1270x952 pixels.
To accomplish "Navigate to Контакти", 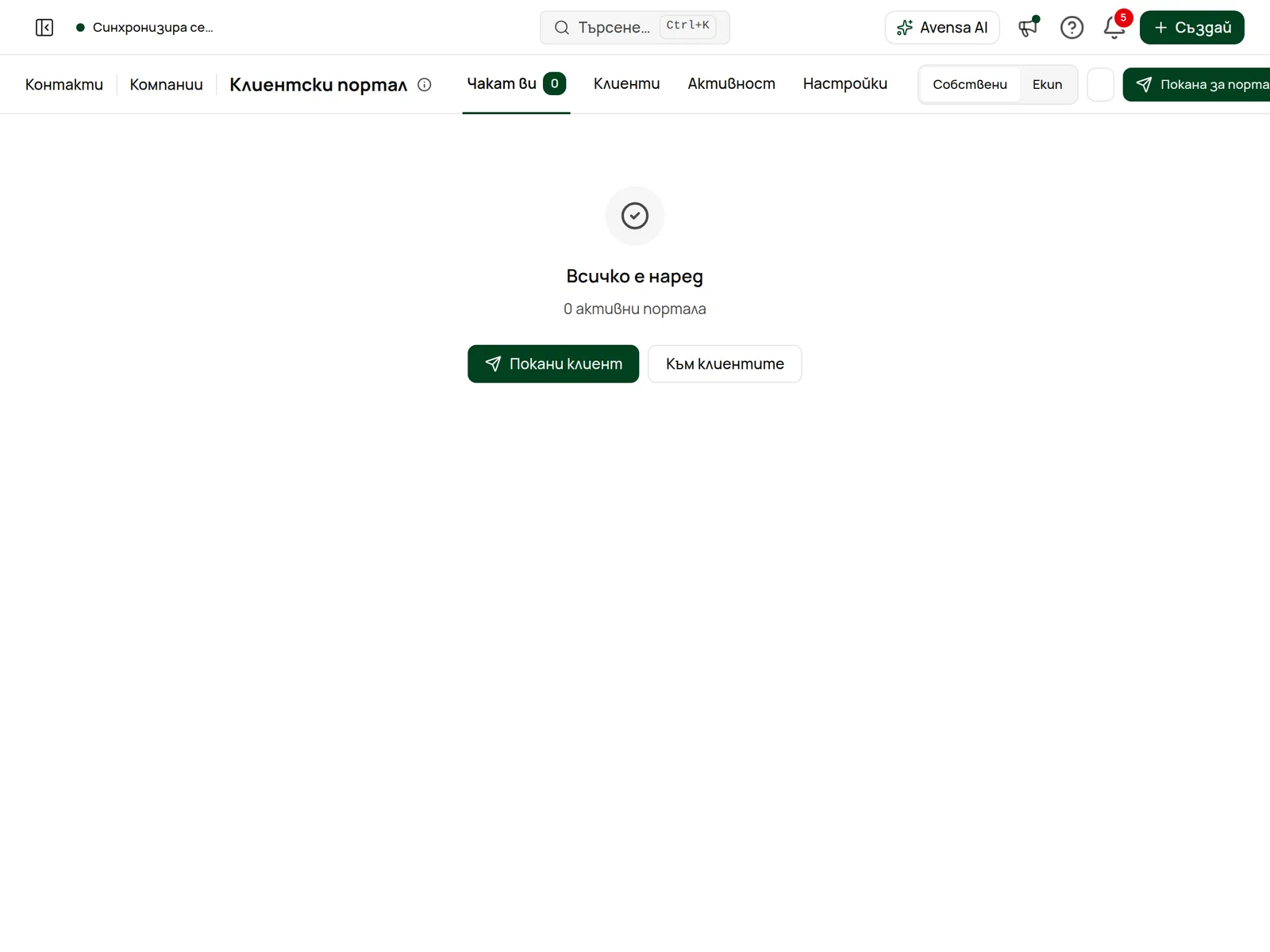I will pyautogui.click(x=64, y=85).
